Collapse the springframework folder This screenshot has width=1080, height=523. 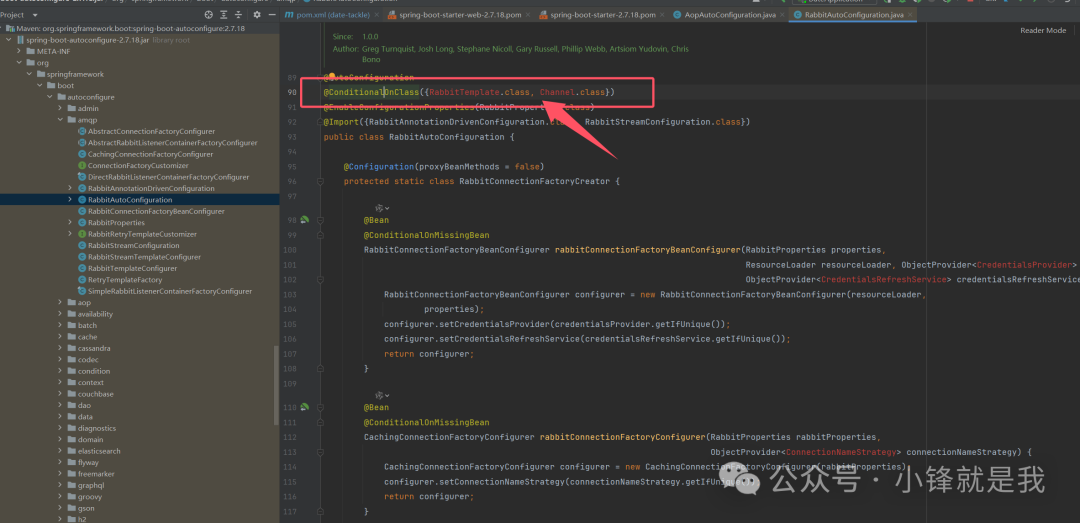tap(29, 74)
